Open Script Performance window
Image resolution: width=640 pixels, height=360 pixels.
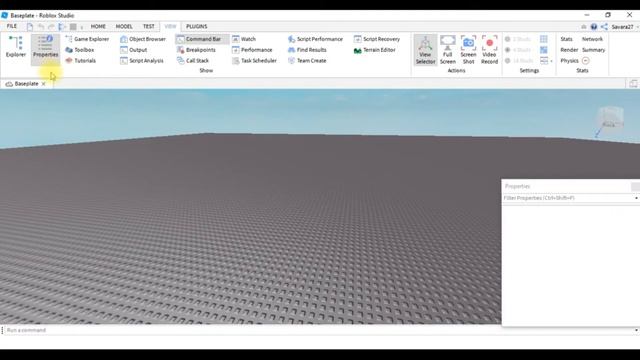315,39
